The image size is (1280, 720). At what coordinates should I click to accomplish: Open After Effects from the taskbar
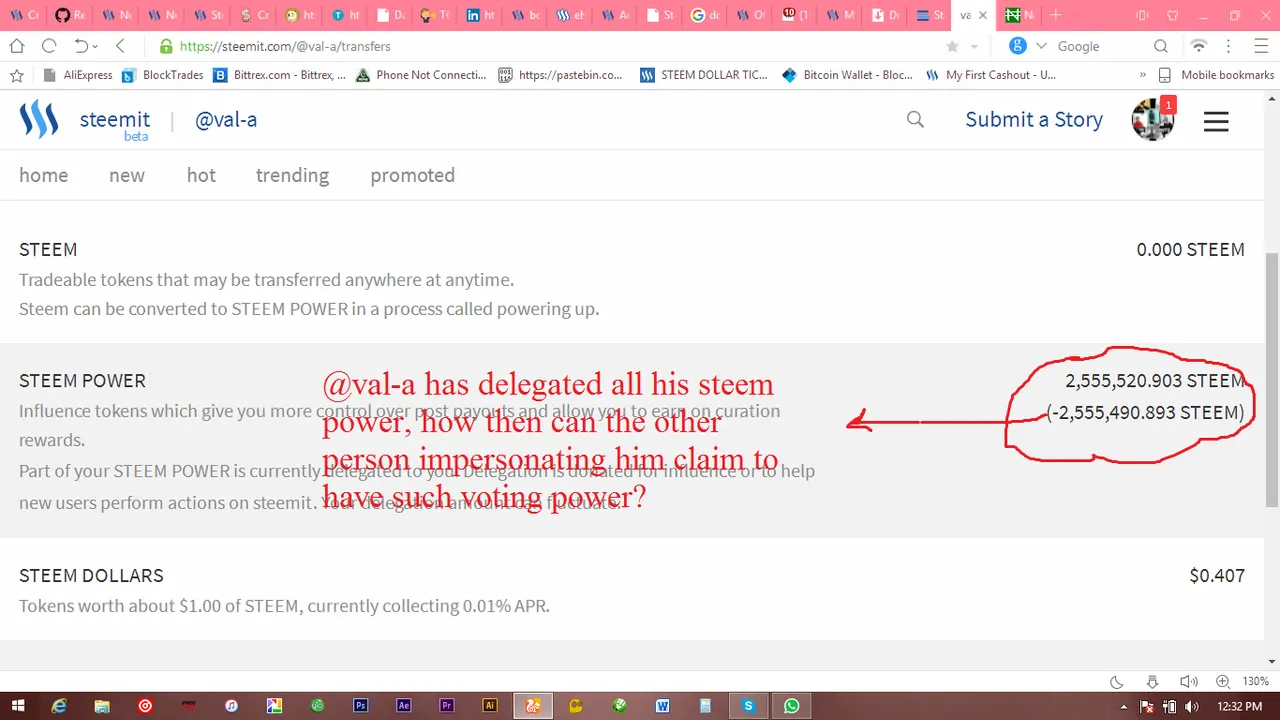(404, 706)
